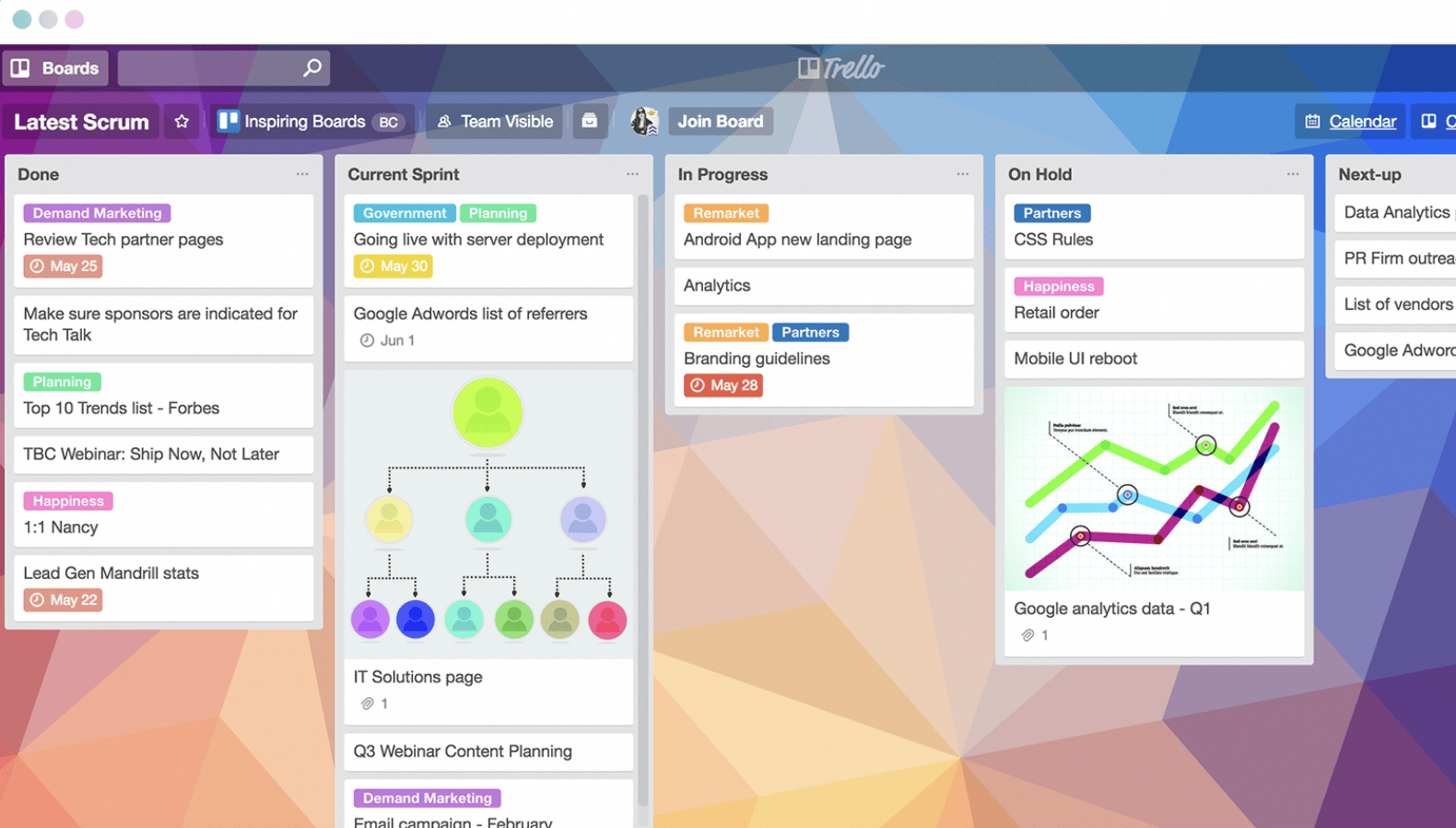This screenshot has height=828, width=1456.
Task: Open Android App new landing page card
Action: coord(824,227)
